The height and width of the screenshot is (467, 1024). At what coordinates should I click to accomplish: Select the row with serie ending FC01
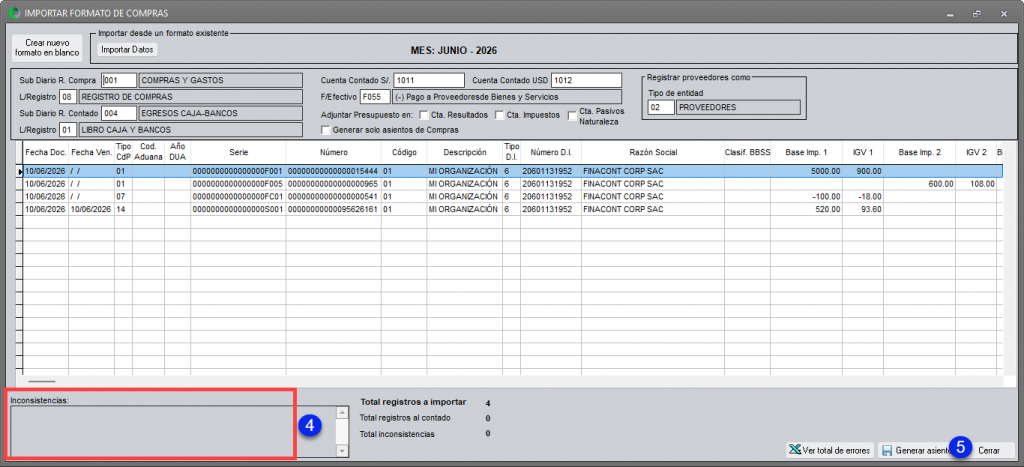[513, 196]
